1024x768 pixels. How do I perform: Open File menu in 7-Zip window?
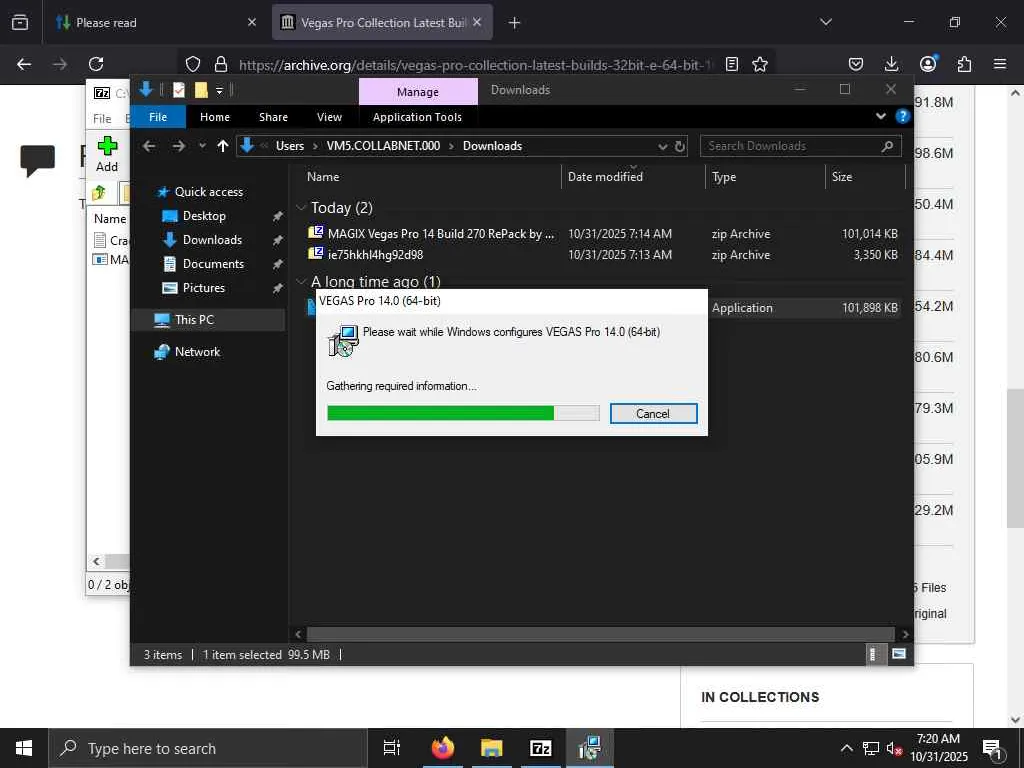(102, 119)
